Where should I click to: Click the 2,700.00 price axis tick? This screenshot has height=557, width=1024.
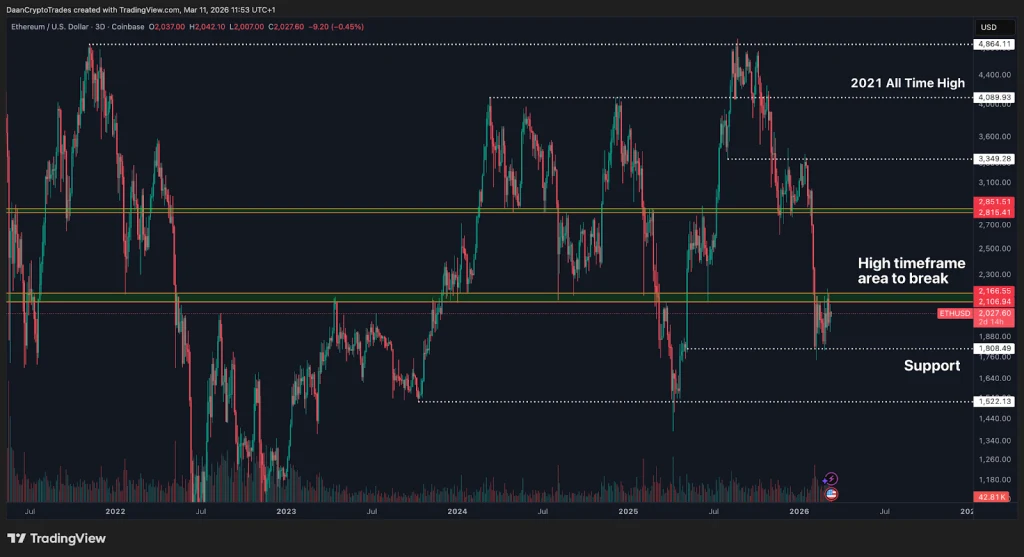click(995, 225)
